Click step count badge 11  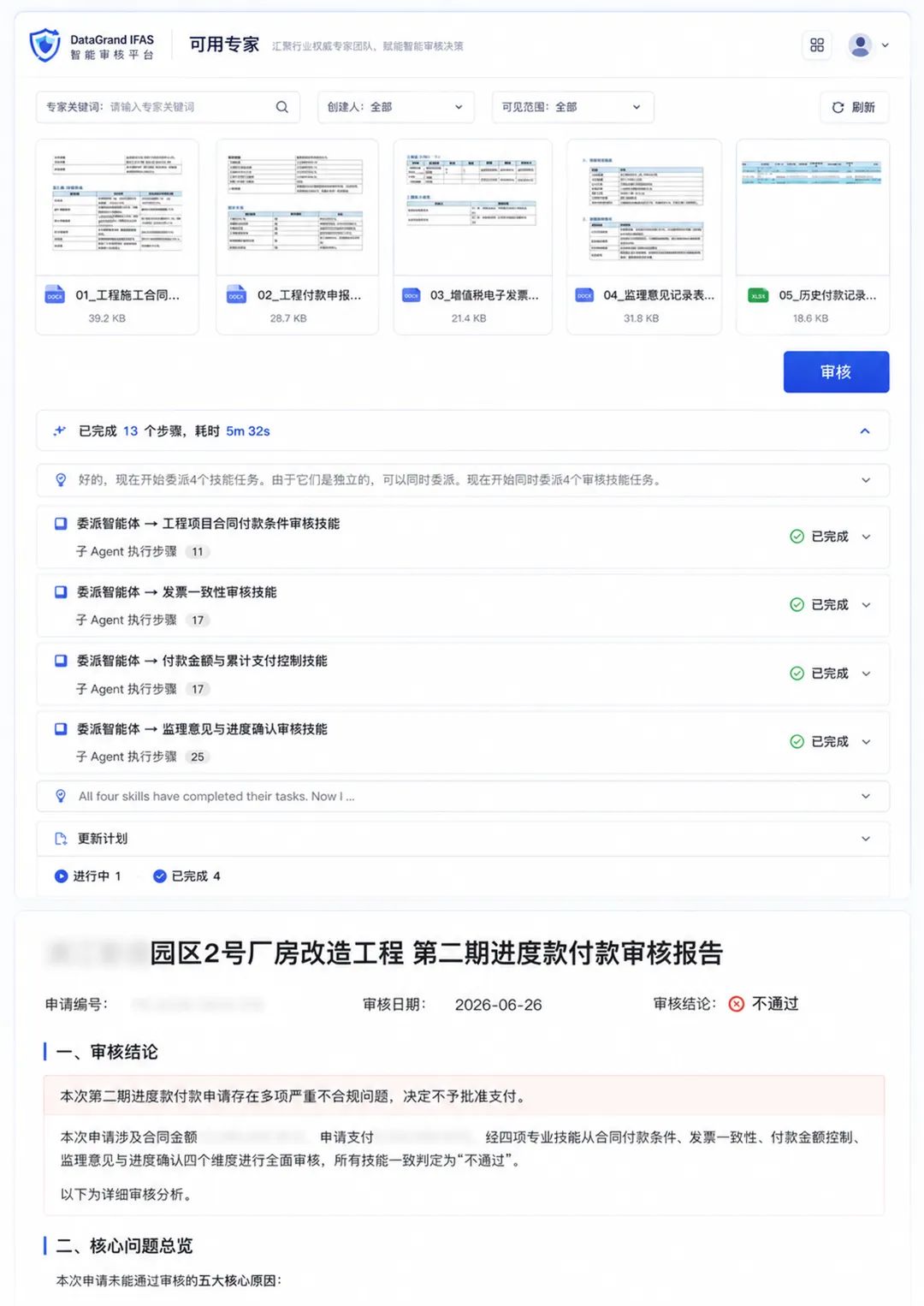pyautogui.click(x=198, y=552)
